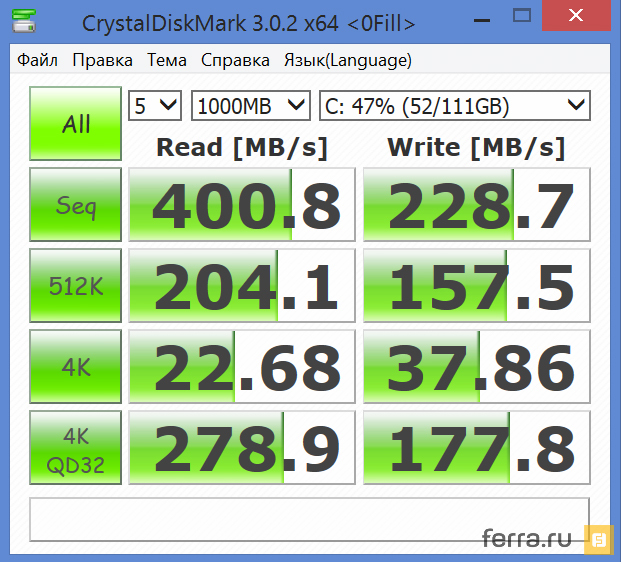
Task: Click the Write [MB/s] column header
Action: click(x=476, y=148)
